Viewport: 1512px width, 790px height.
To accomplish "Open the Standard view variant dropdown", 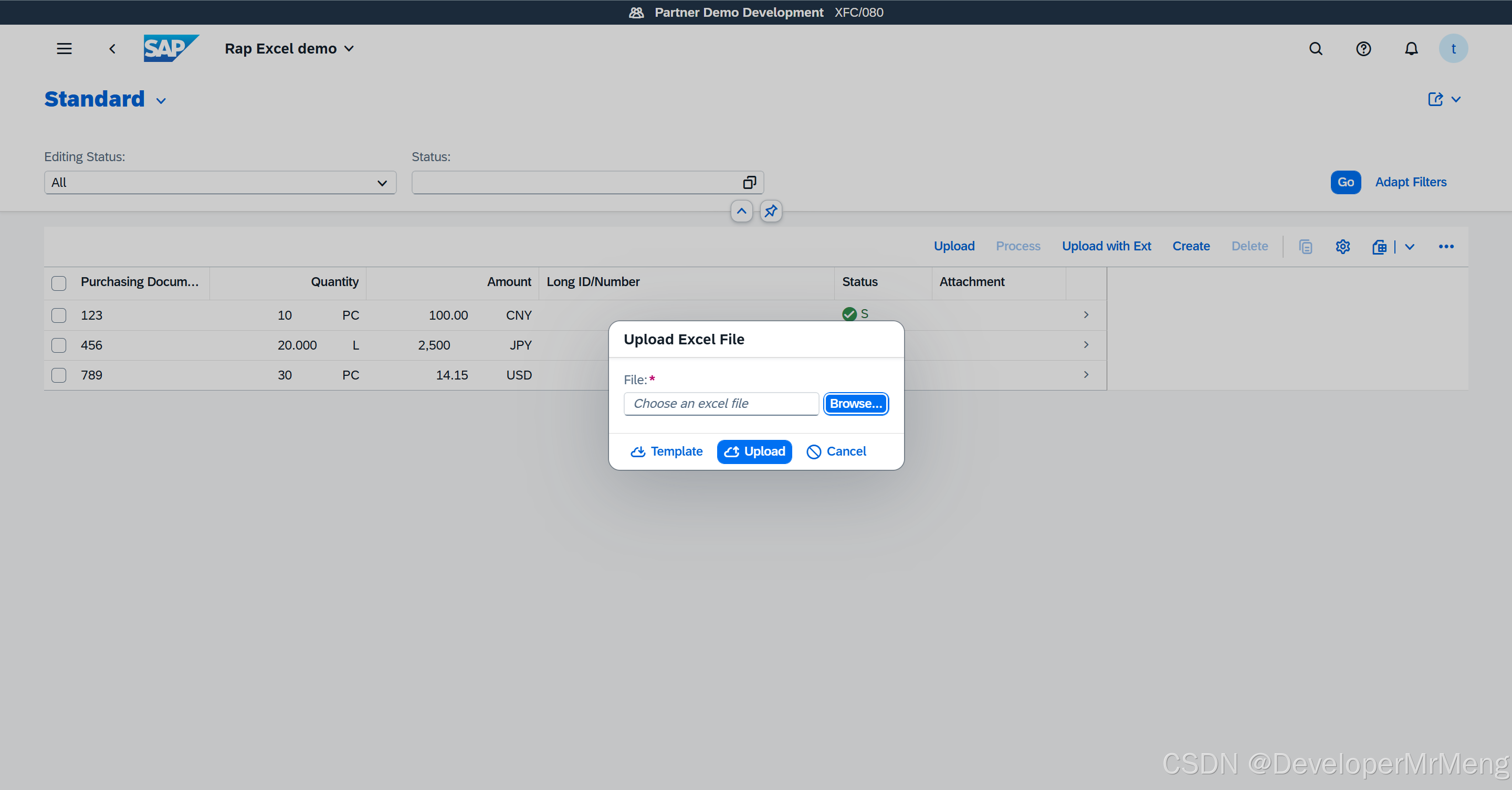I will tap(161, 101).
